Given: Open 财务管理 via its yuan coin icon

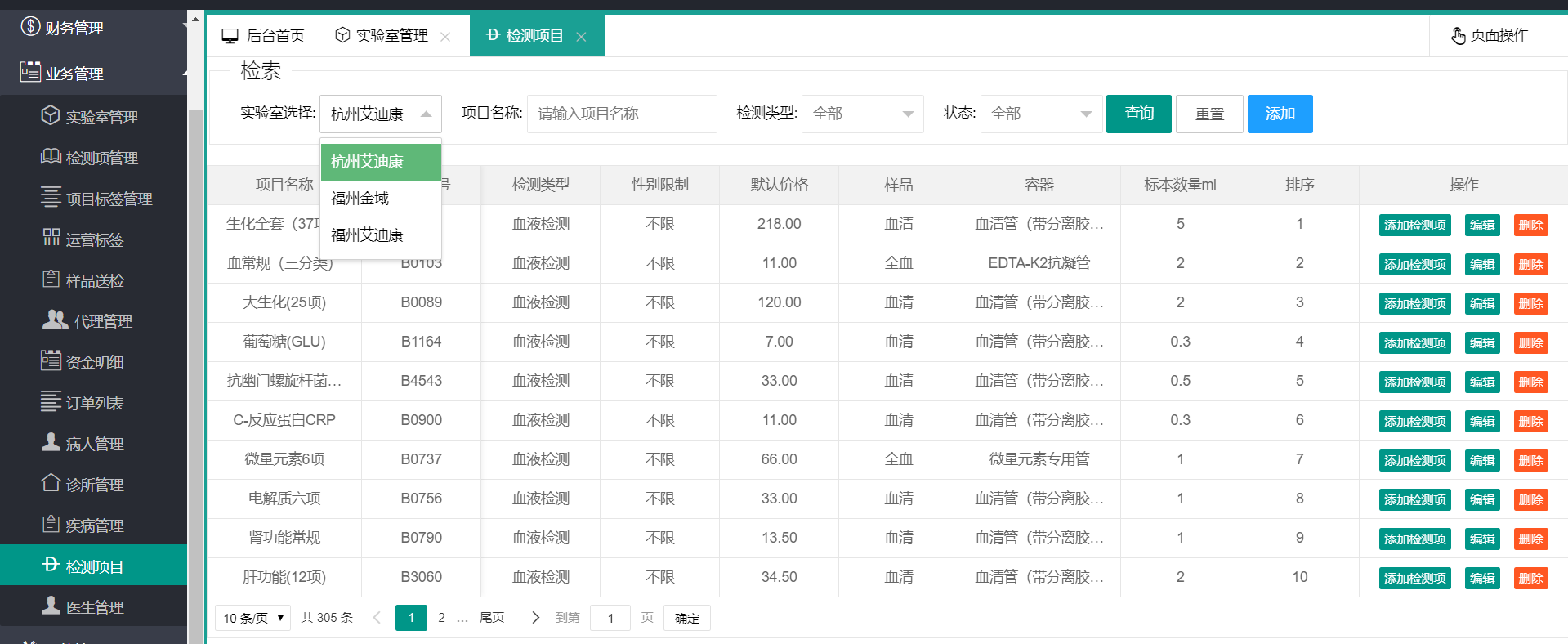Looking at the screenshot, I should pyautogui.click(x=30, y=26).
